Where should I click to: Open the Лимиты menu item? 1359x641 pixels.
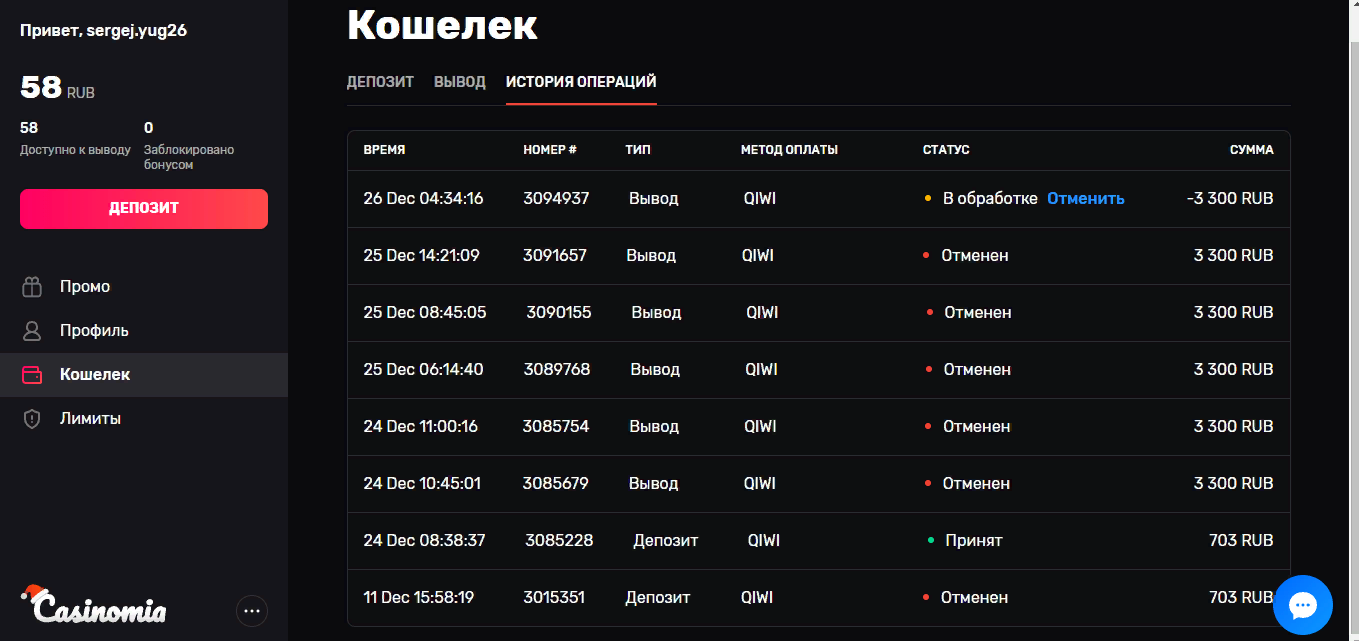[90, 419]
